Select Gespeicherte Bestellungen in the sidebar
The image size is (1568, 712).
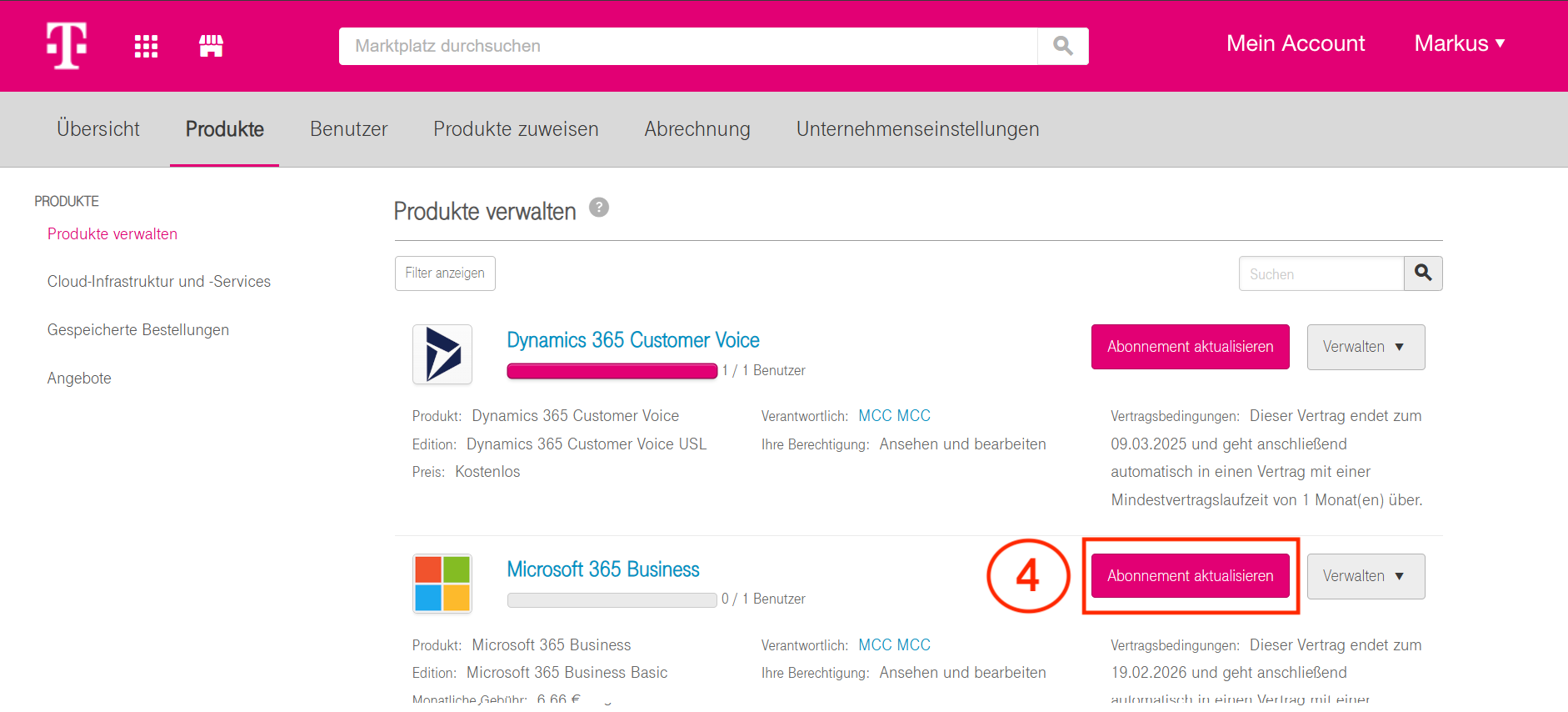[138, 330]
